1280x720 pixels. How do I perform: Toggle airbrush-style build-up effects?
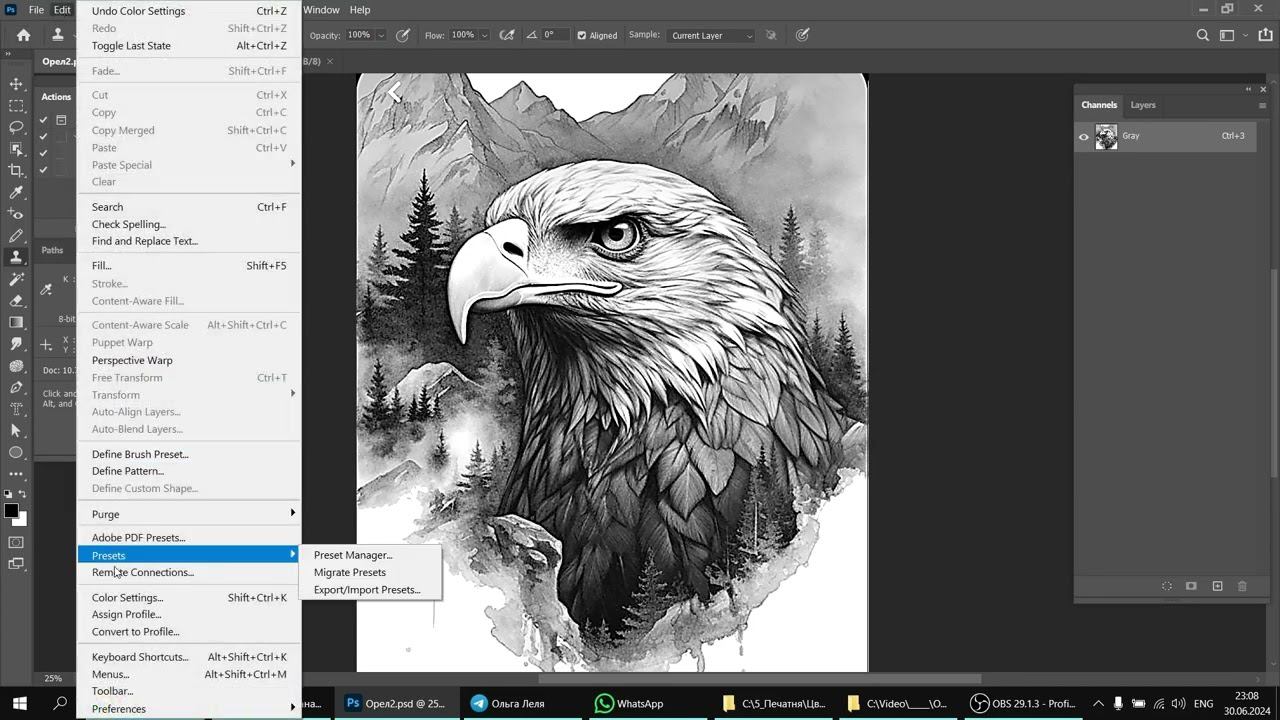[x=507, y=35]
